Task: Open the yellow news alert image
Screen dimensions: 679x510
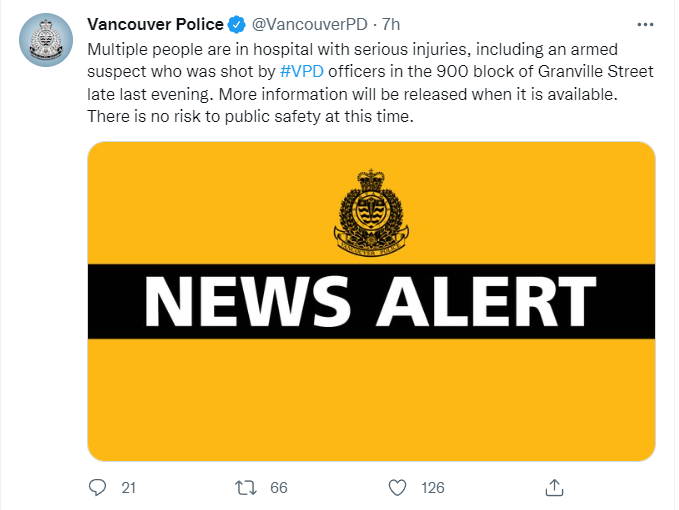Action: coord(371,400)
